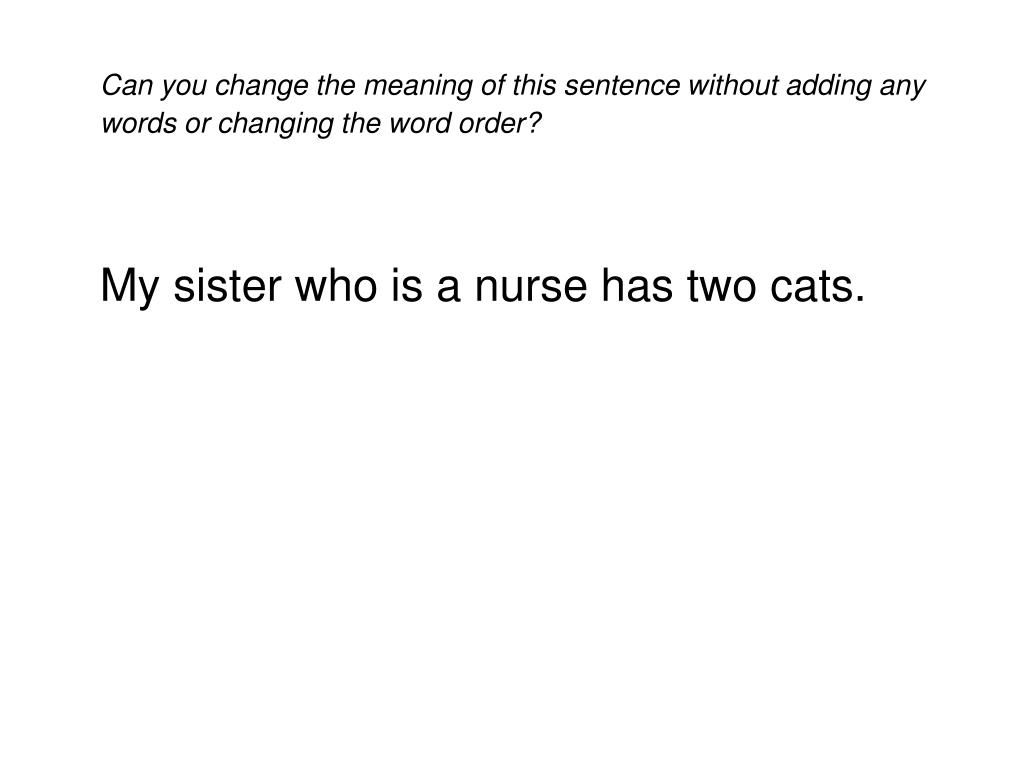
Task: Click the word 'nurse' in the sentence
Action: coord(531,286)
